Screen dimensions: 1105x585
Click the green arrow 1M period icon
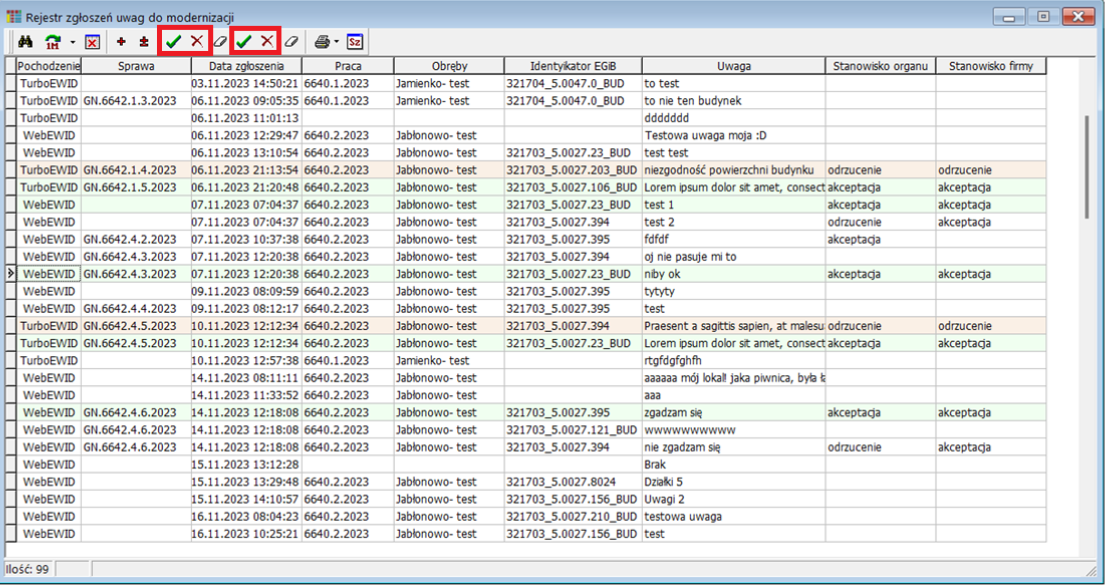(x=53, y=42)
